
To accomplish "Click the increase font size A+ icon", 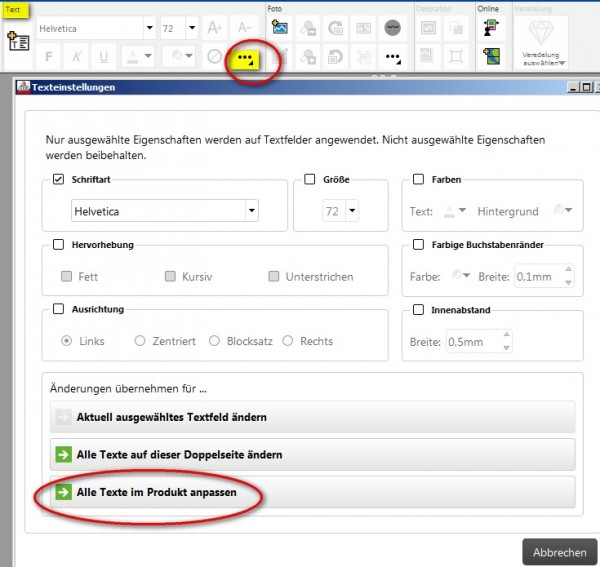I will [214, 28].
